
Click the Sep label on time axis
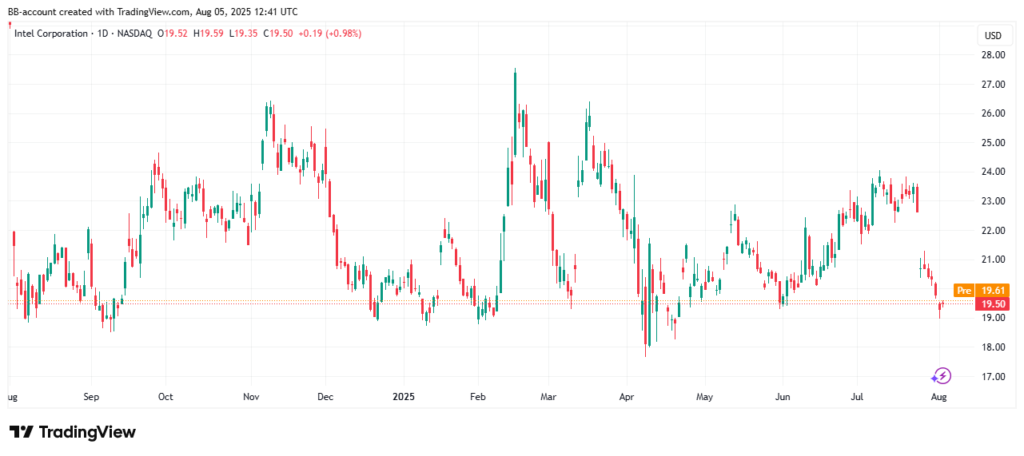[91, 397]
